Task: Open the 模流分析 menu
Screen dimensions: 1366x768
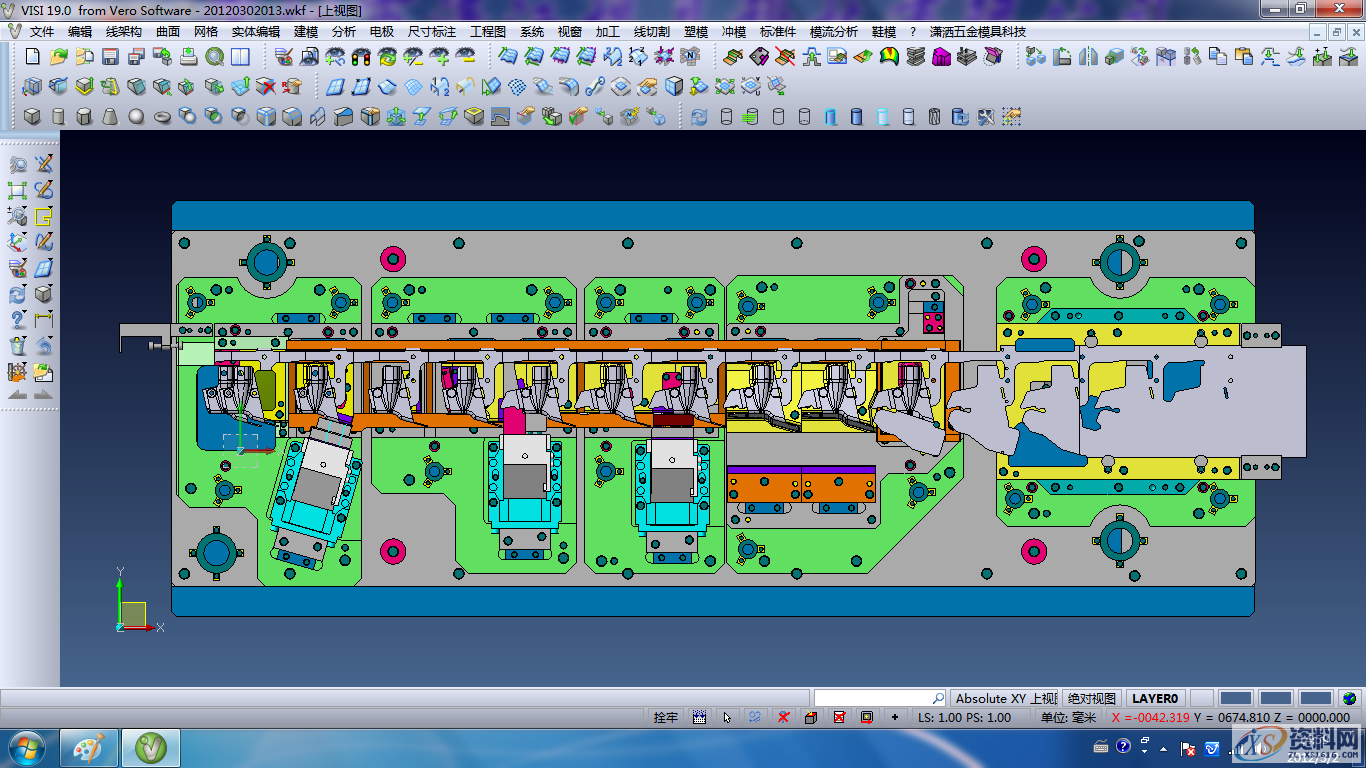Action: point(833,32)
